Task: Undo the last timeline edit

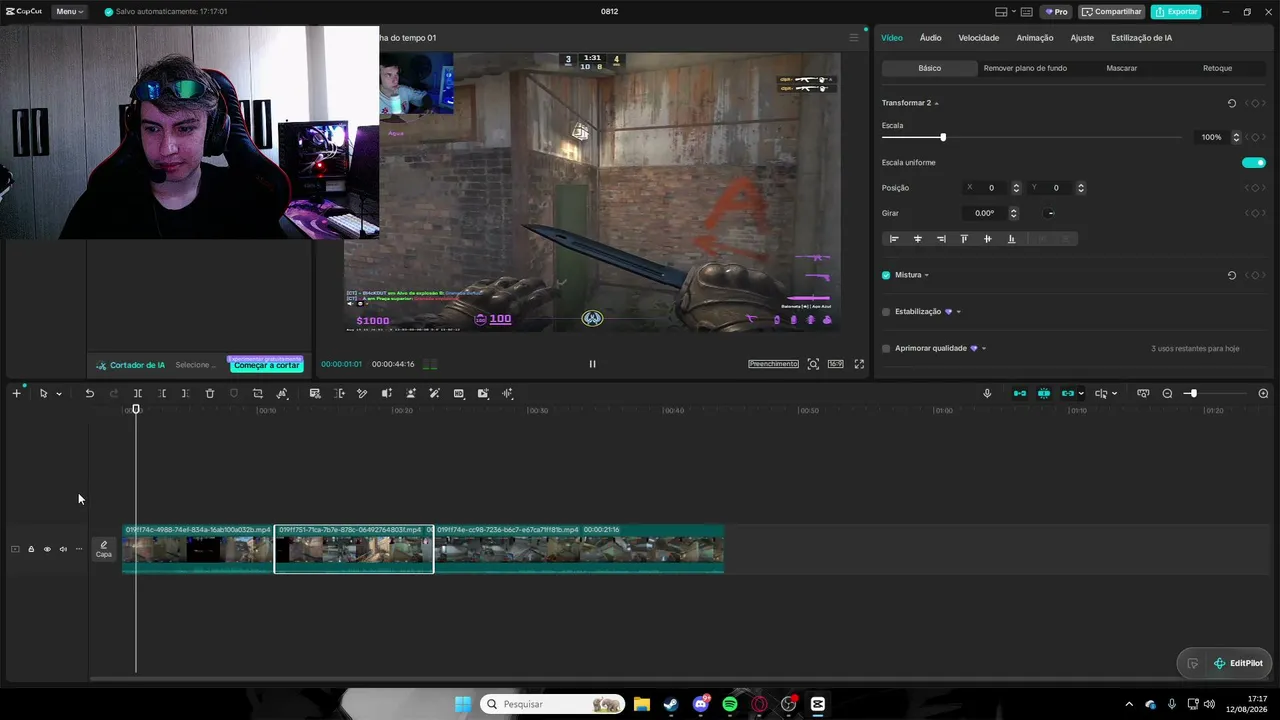Action: point(89,394)
